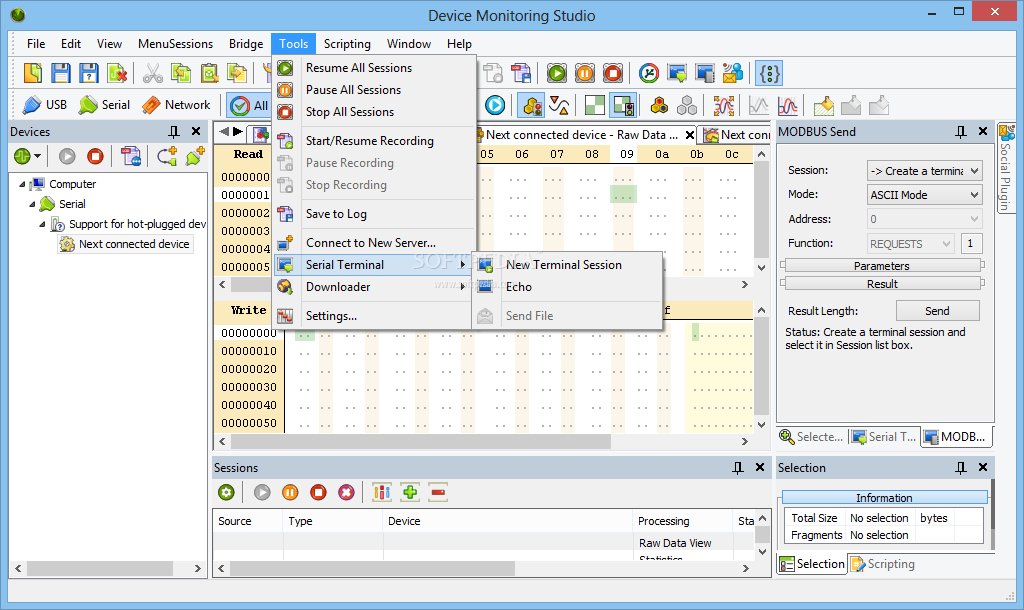Collapse the Computer tree node
This screenshot has width=1024, height=610.
click(22, 184)
